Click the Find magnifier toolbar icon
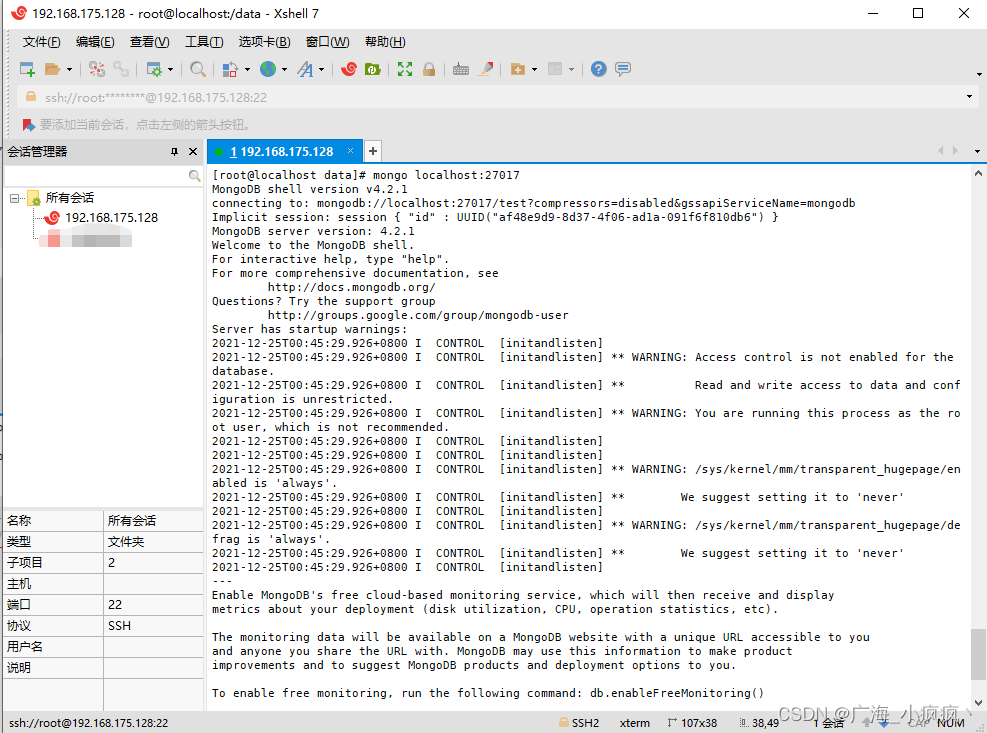Screen dimensions: 987x733 [198, 69]
